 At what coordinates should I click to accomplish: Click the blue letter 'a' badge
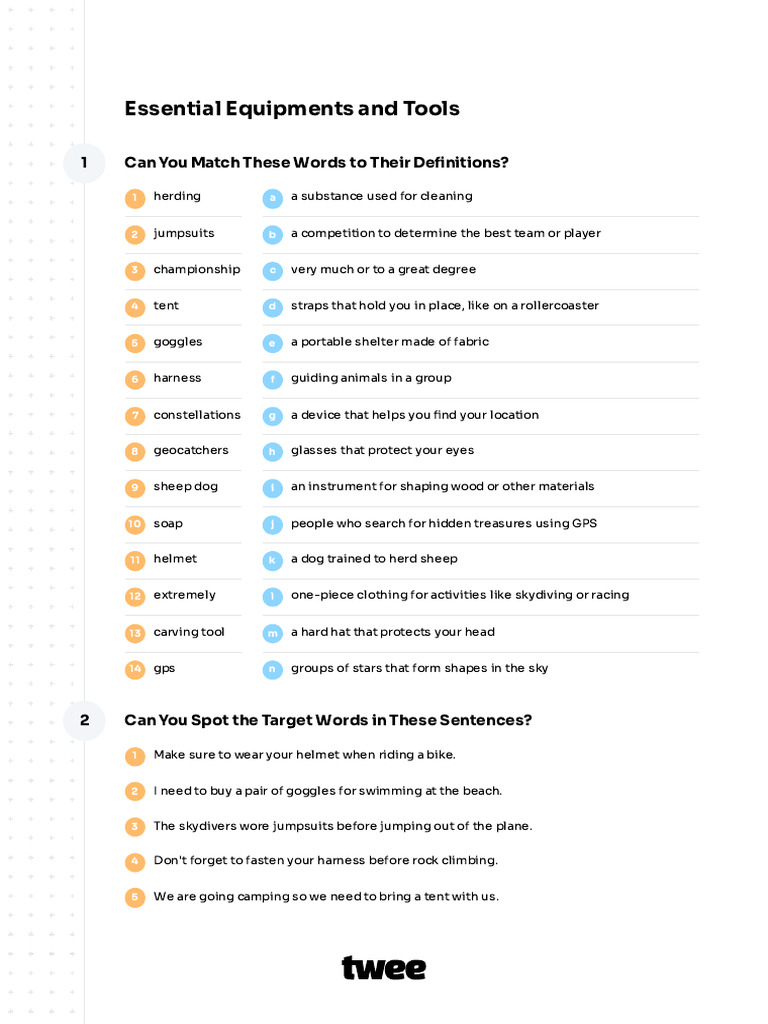[x=272, y=198]
